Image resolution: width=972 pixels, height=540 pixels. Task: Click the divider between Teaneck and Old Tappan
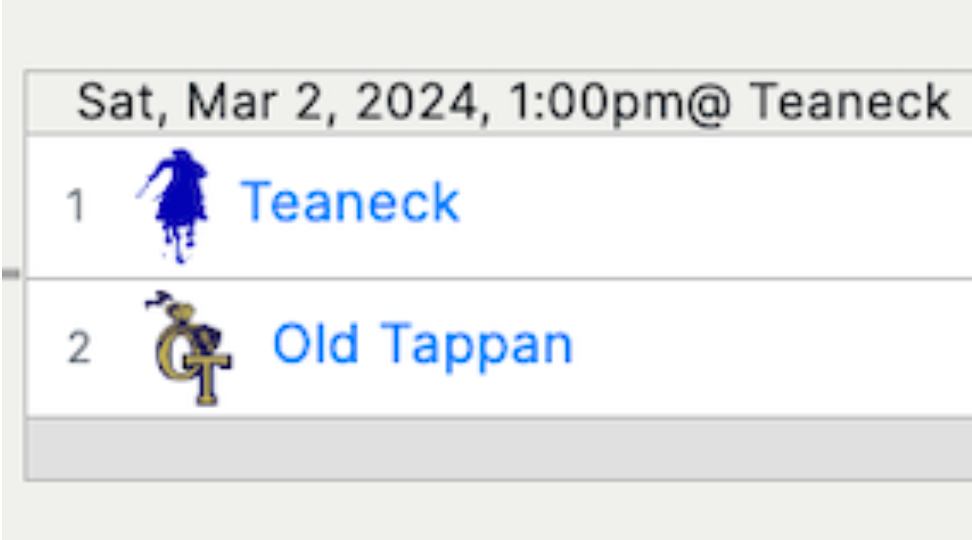point(500,279)
